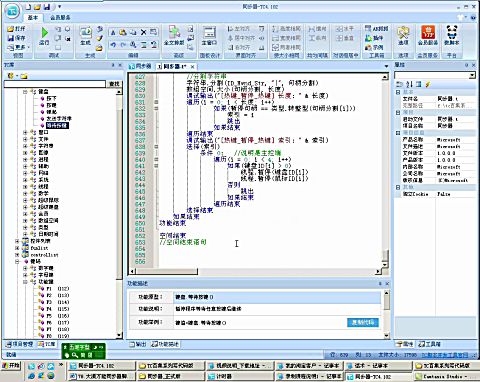Screen dimensions: 480x382
Task: Switch to the 会员服务 ribbon tab
Action: point(60,17)
